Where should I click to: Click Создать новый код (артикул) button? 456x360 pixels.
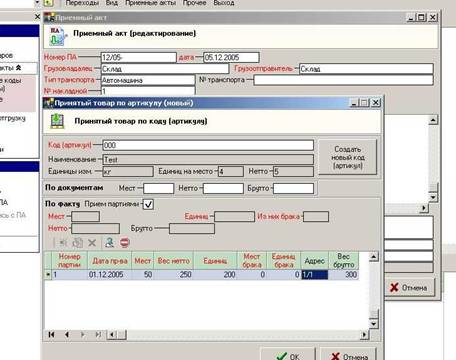tap(348, 157)
